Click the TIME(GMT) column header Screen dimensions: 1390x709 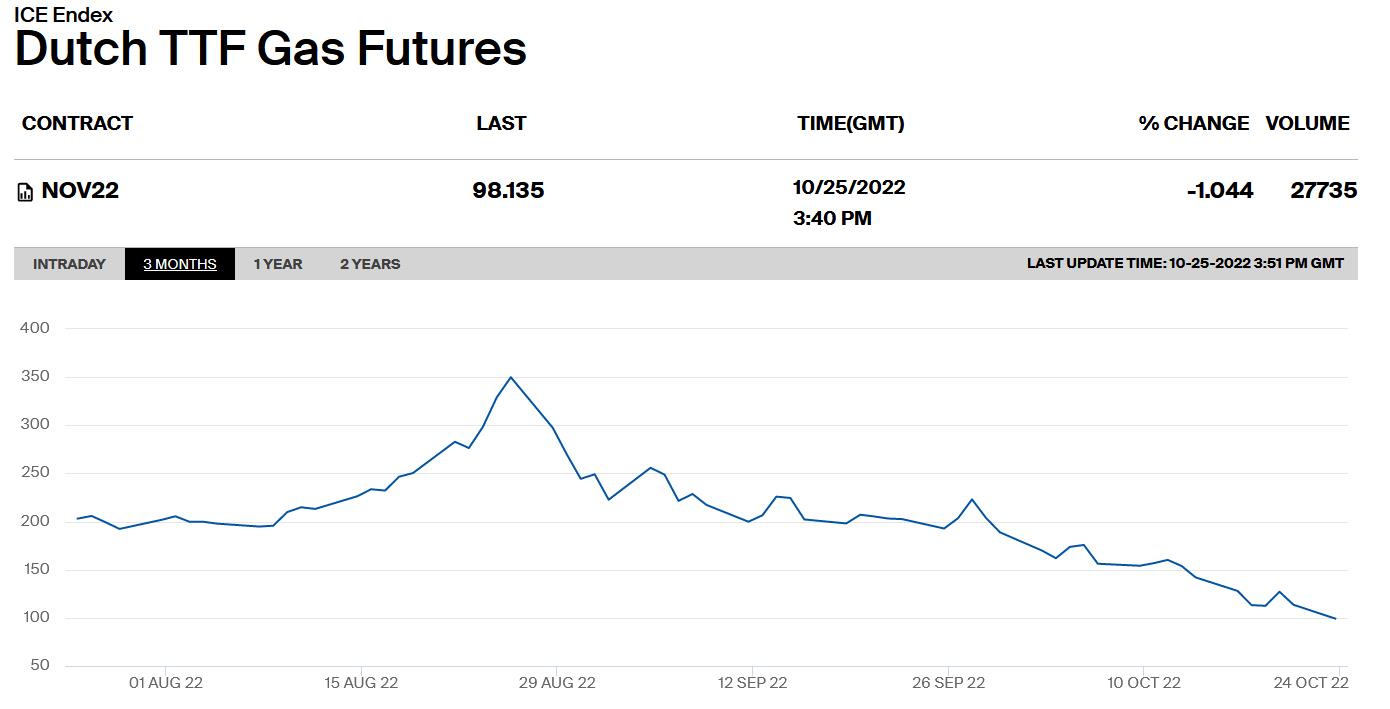click(x=850, y=123)
